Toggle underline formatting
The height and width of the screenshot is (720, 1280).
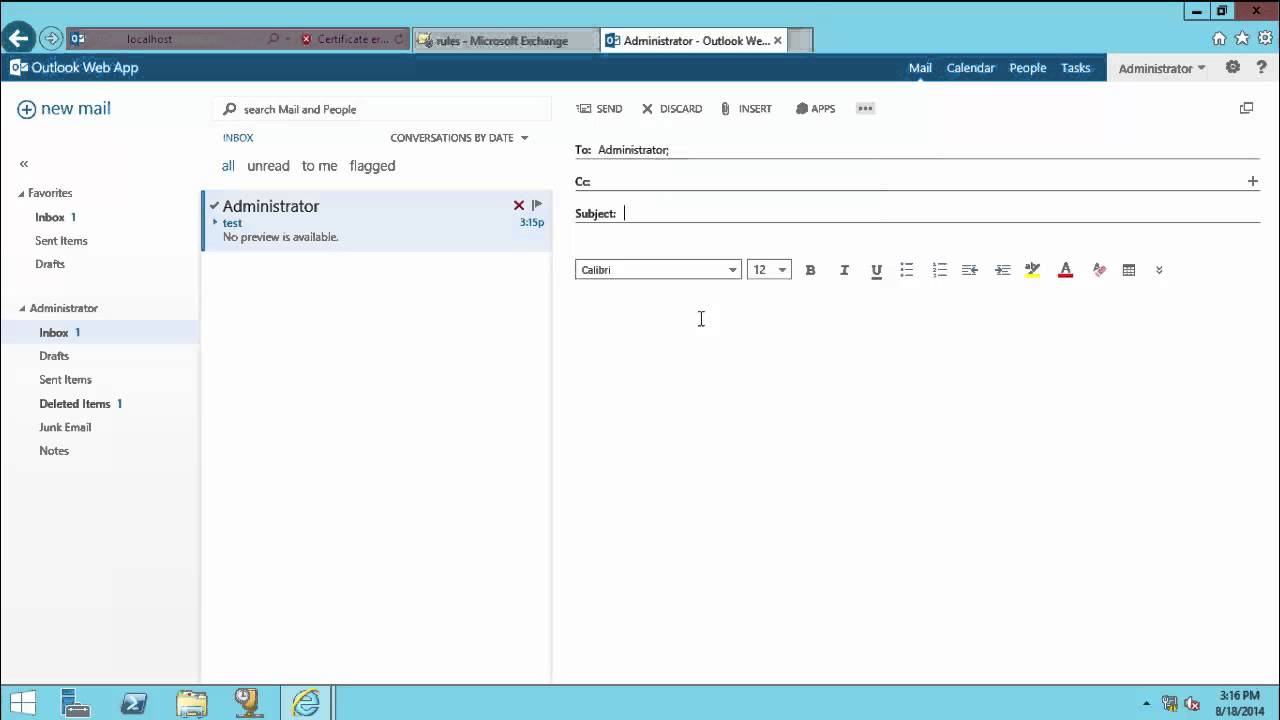click(x=876, y=270)
